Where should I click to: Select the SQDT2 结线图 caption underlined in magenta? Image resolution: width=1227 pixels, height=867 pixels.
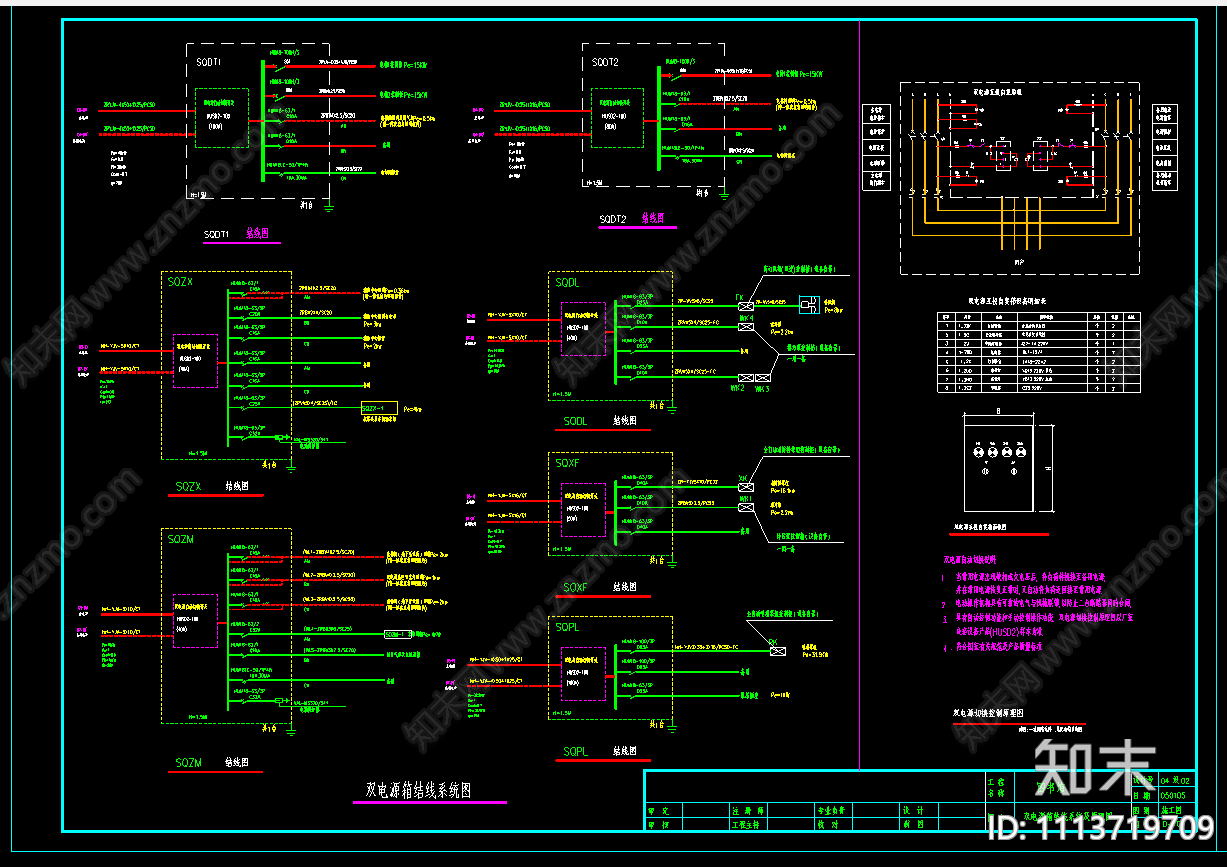[631, 219]
